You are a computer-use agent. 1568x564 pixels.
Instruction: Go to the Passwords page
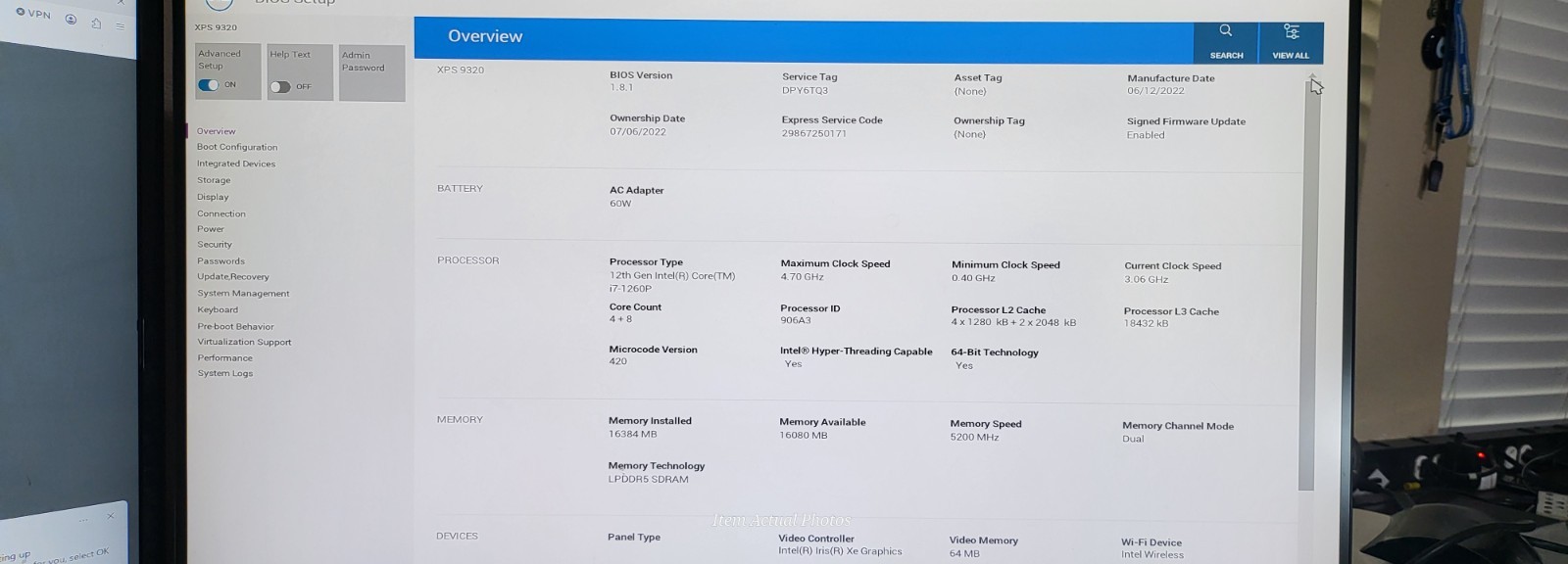[220, 261]
